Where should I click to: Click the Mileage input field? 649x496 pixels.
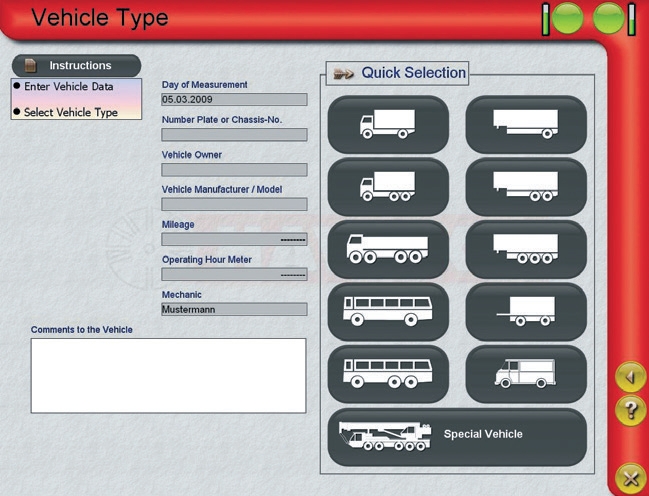pyautogui.click(x=234, y=240)
